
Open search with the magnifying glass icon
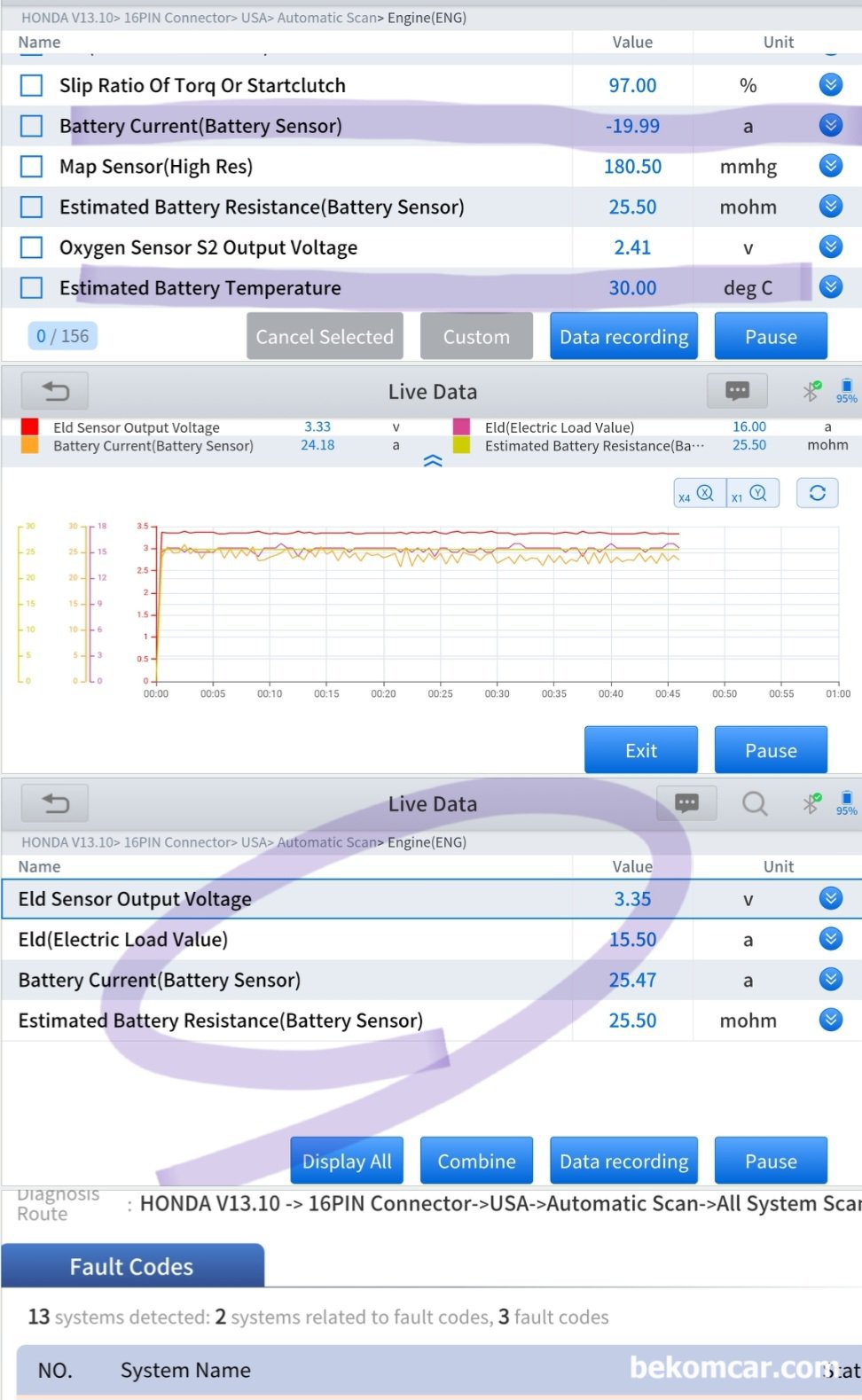(755, 803)
